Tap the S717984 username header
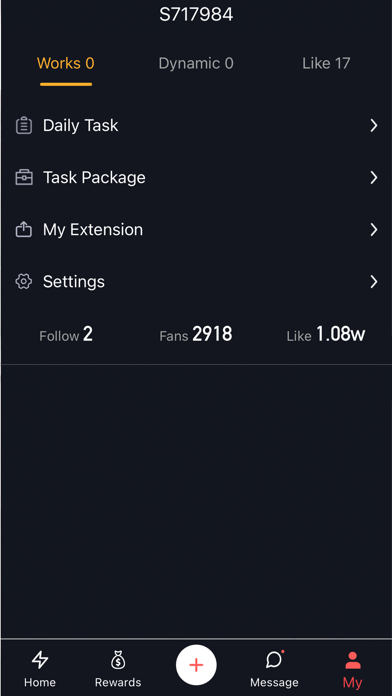The width and height of the screenshot is (392, 696). coord(196,15)
